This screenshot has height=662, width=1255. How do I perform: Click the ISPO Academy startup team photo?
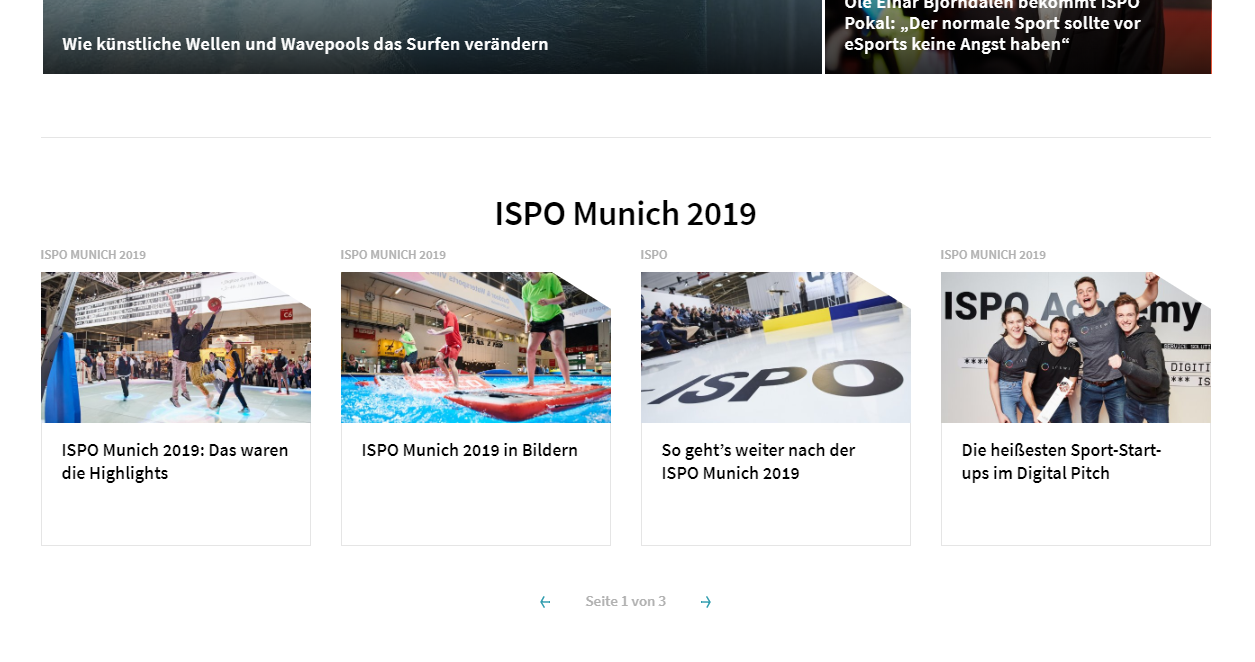(x=1075, y=347)
